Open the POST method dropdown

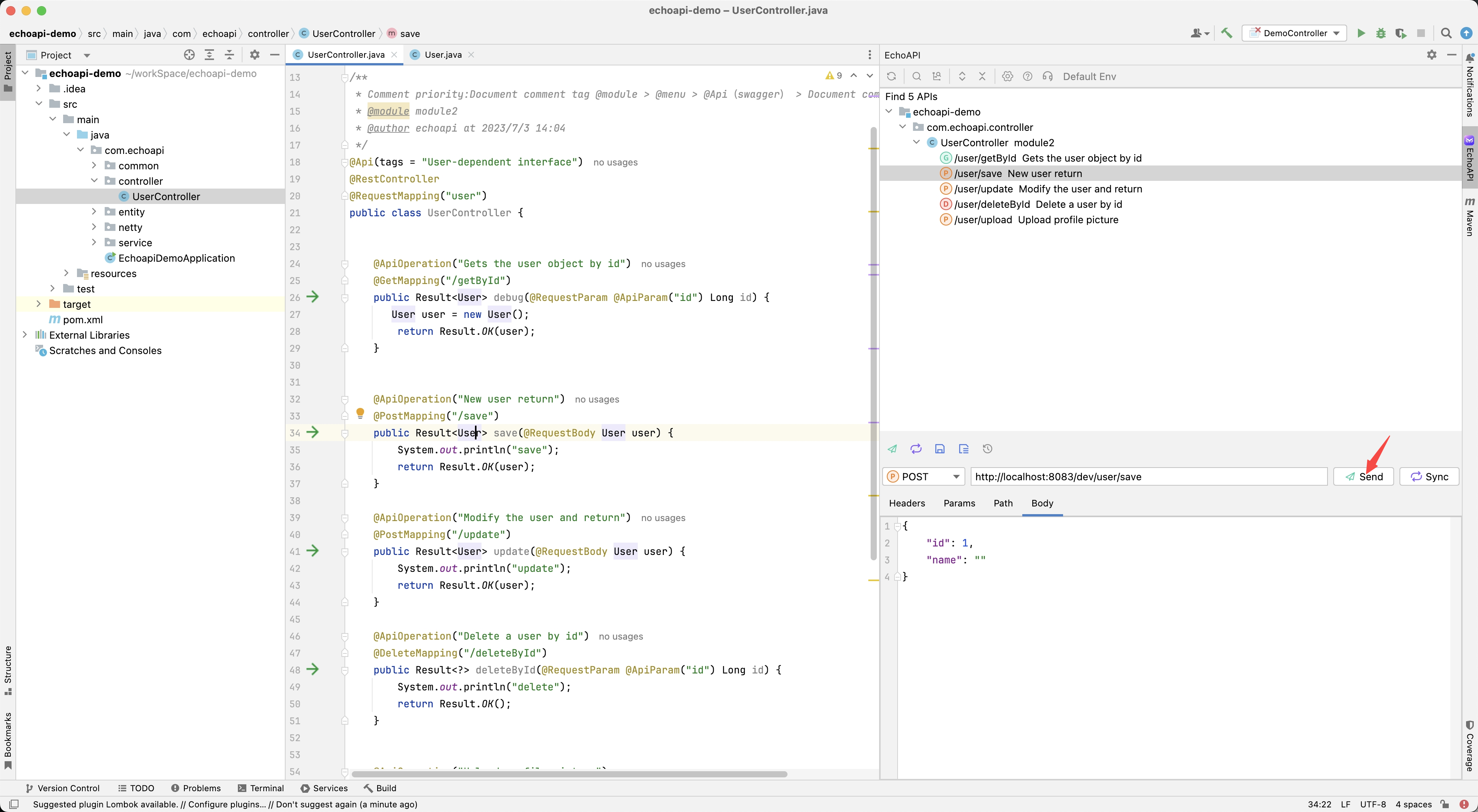pos(923,476)
